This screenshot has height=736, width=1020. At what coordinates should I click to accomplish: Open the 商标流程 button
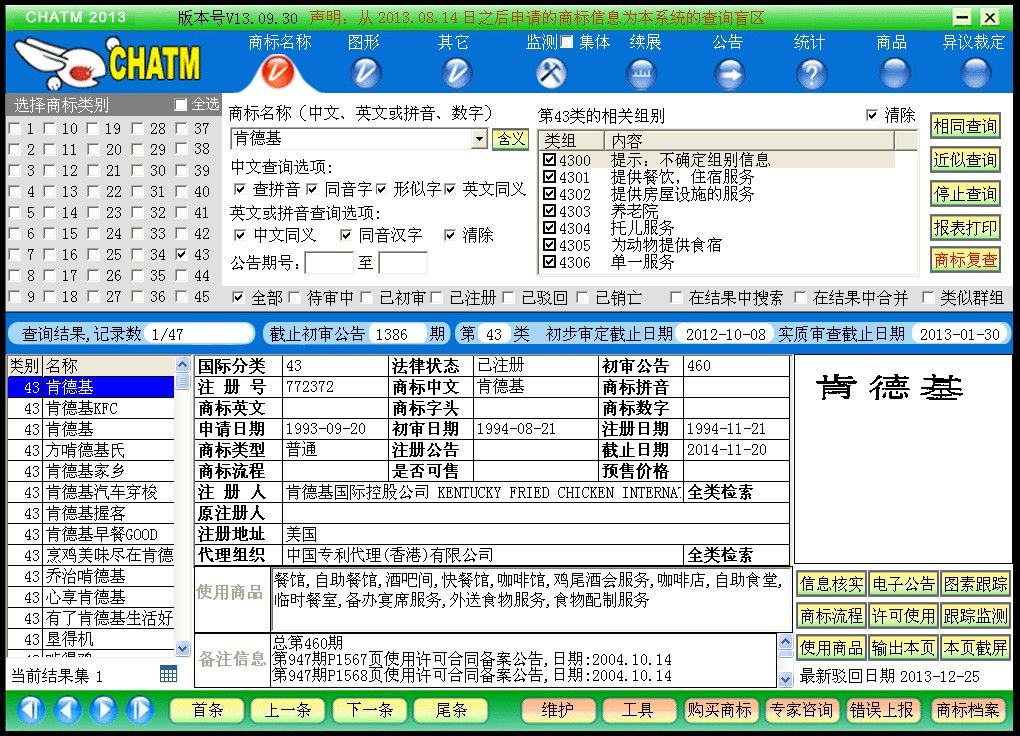831,616
